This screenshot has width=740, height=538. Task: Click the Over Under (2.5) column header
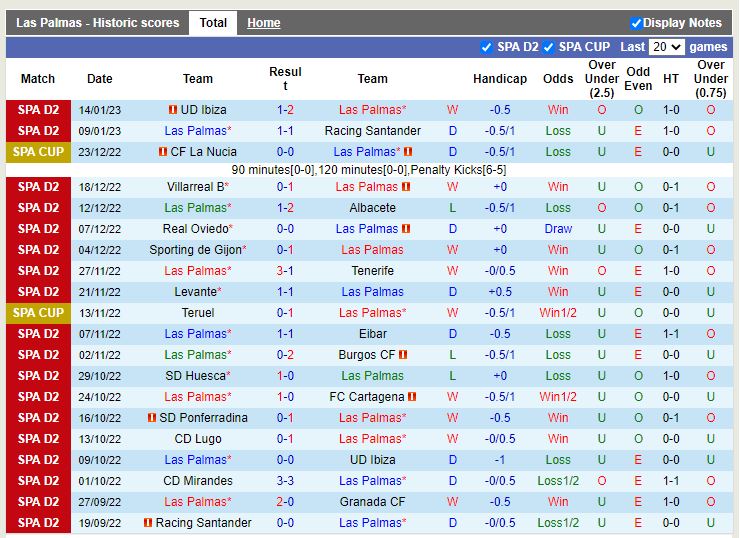coord(602,78)
